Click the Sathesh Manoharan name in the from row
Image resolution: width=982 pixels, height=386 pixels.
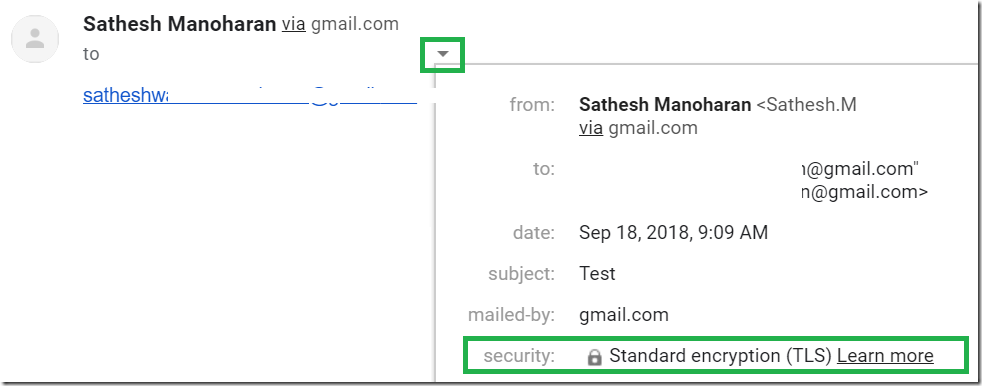point(665,105)
